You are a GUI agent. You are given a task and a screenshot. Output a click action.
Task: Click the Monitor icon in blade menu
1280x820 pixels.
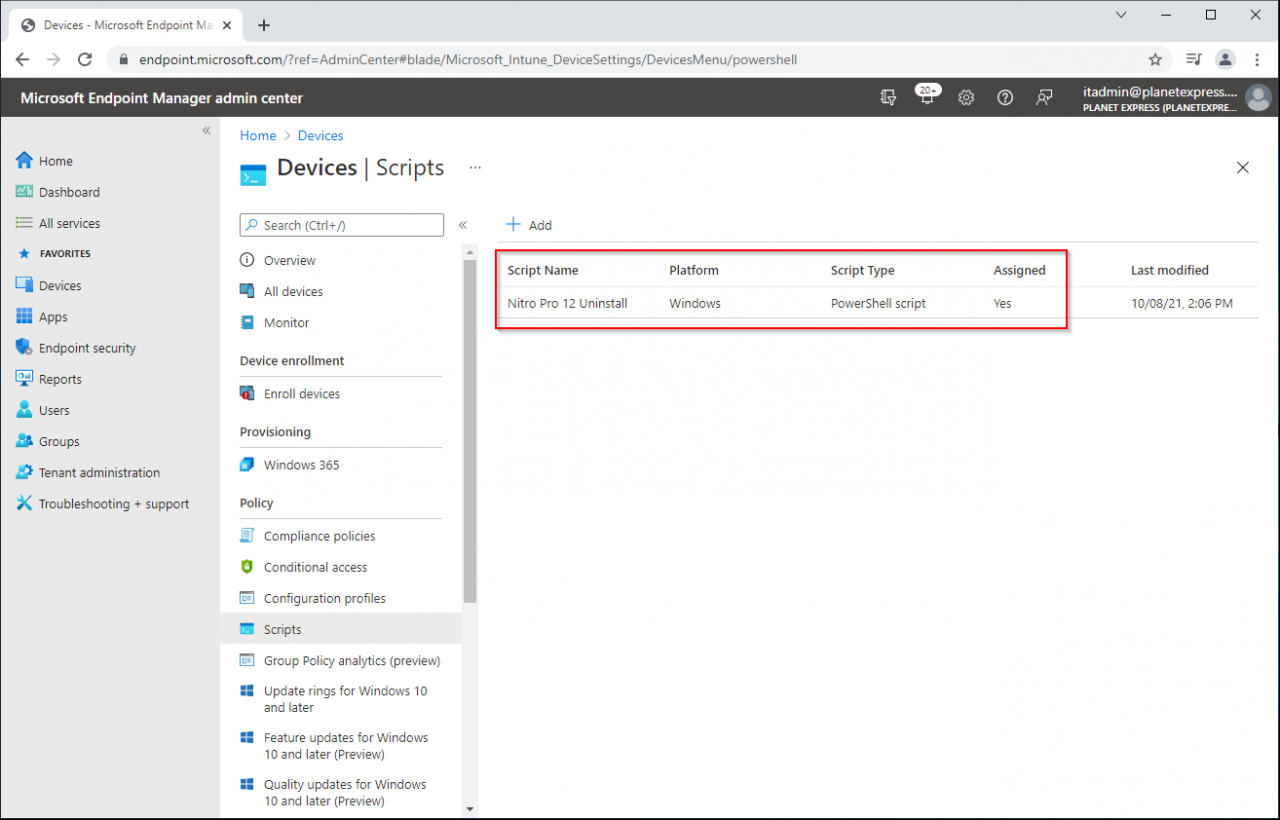(247, 322)
